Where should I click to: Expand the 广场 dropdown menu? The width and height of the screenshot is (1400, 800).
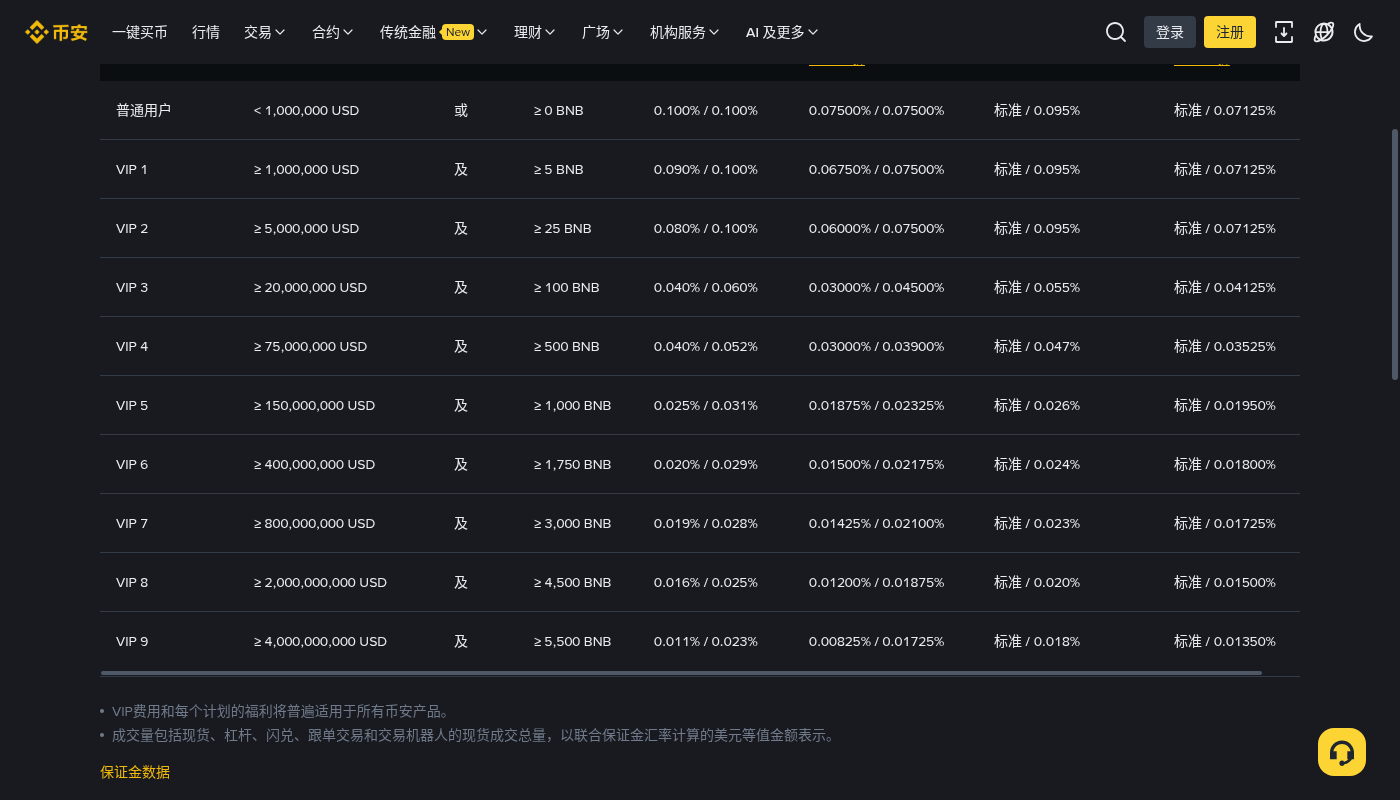pyautogui.click(x=603, y=32)
